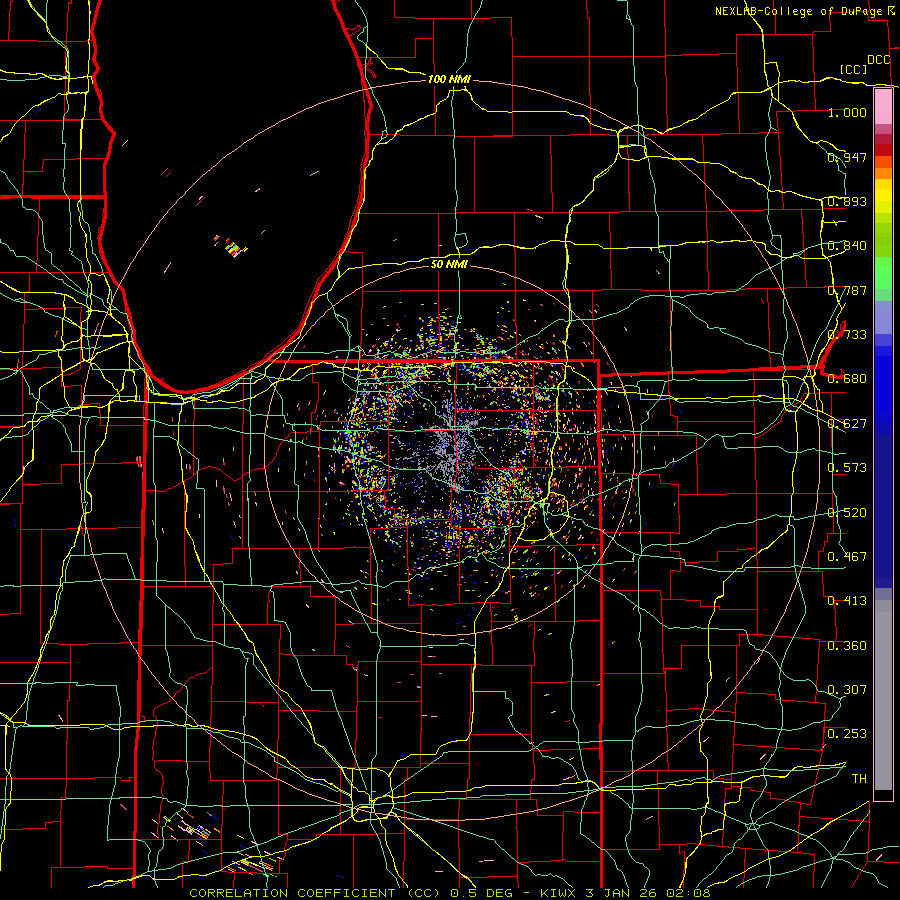
Task: Click the 0.840 scale value
Action: coord(847,245)
